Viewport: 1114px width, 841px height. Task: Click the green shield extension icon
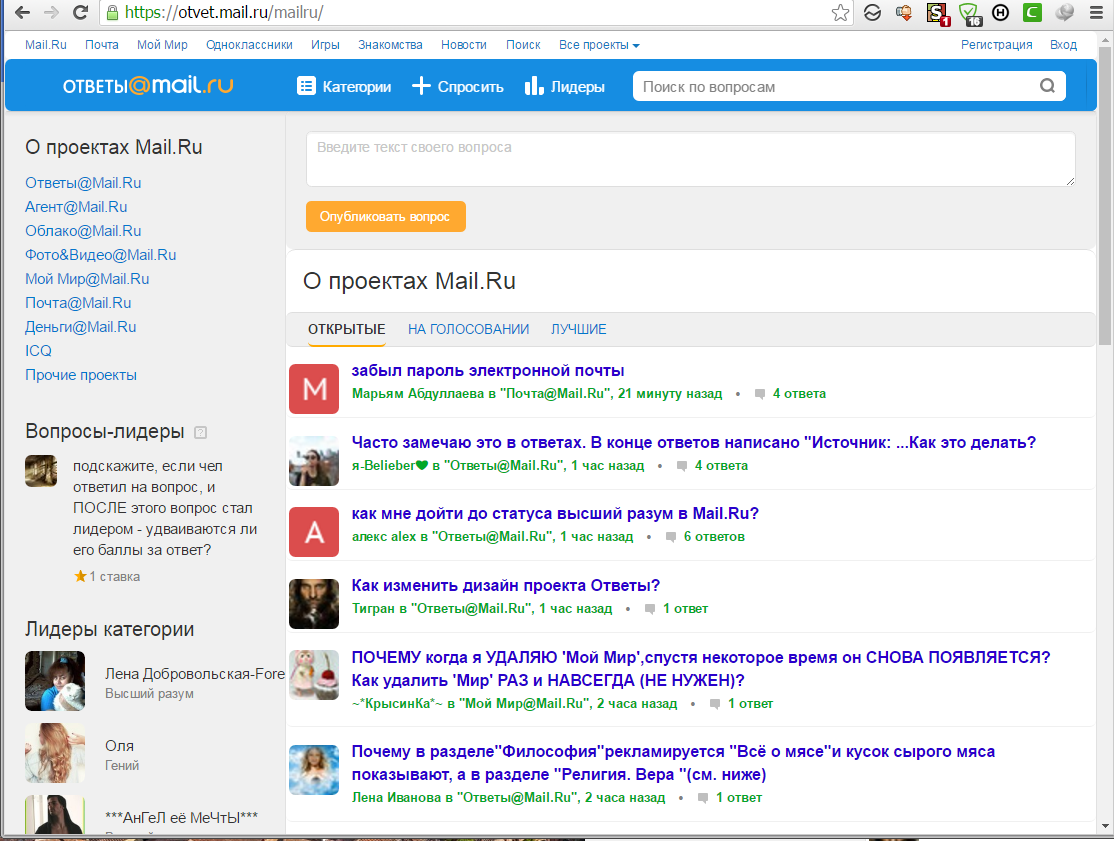tap(968, 13)
